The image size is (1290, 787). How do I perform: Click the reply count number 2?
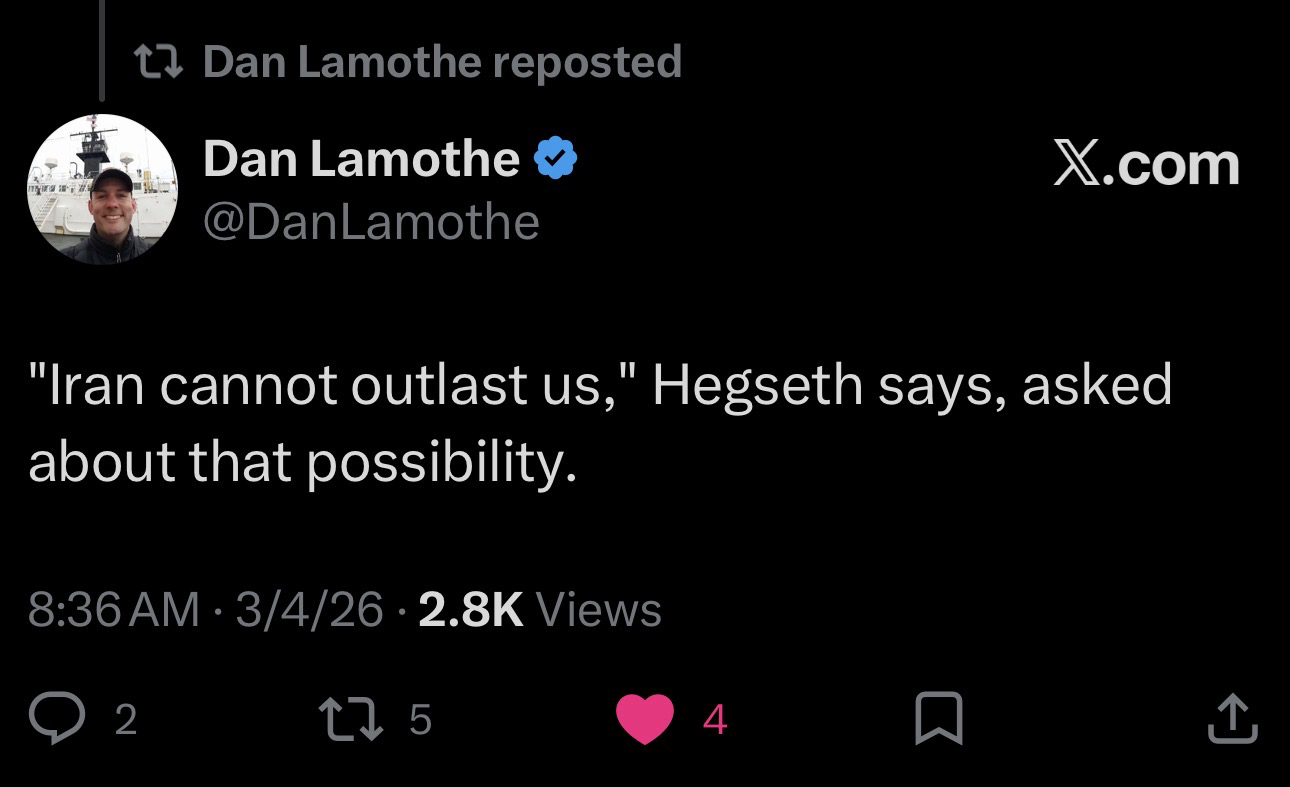coord(124,720)
